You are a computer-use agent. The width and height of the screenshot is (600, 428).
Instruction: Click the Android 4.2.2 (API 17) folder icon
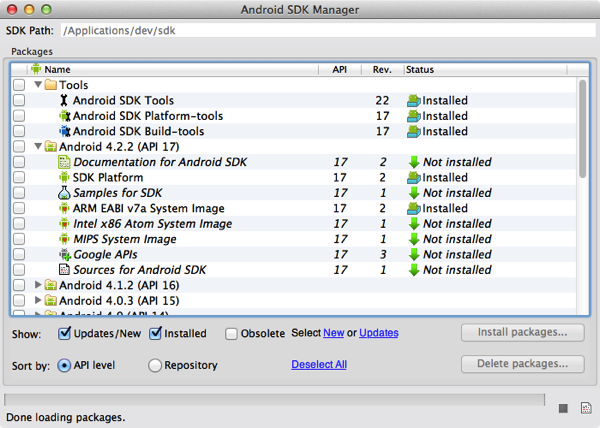[51, 146]
